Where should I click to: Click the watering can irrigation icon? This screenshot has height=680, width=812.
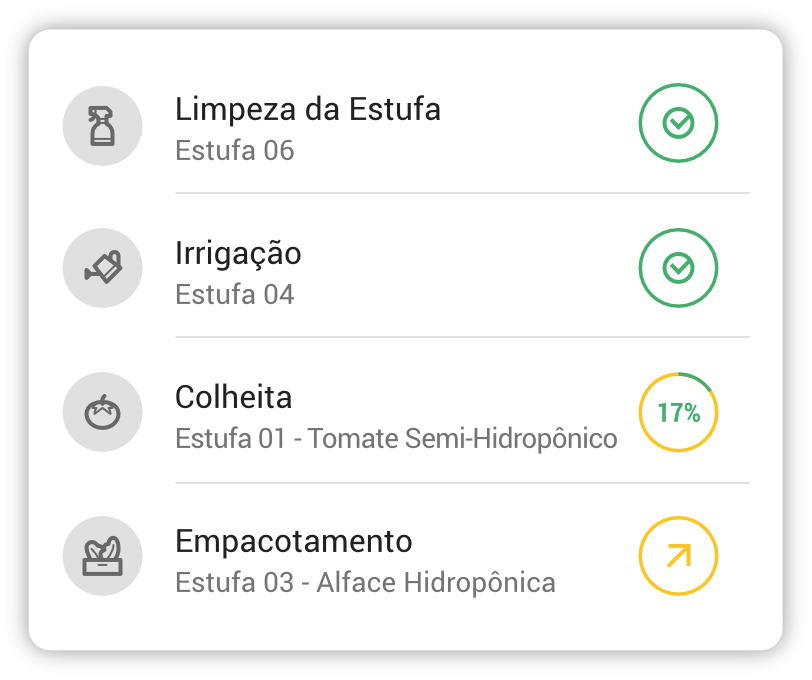(x=101, y=268)
